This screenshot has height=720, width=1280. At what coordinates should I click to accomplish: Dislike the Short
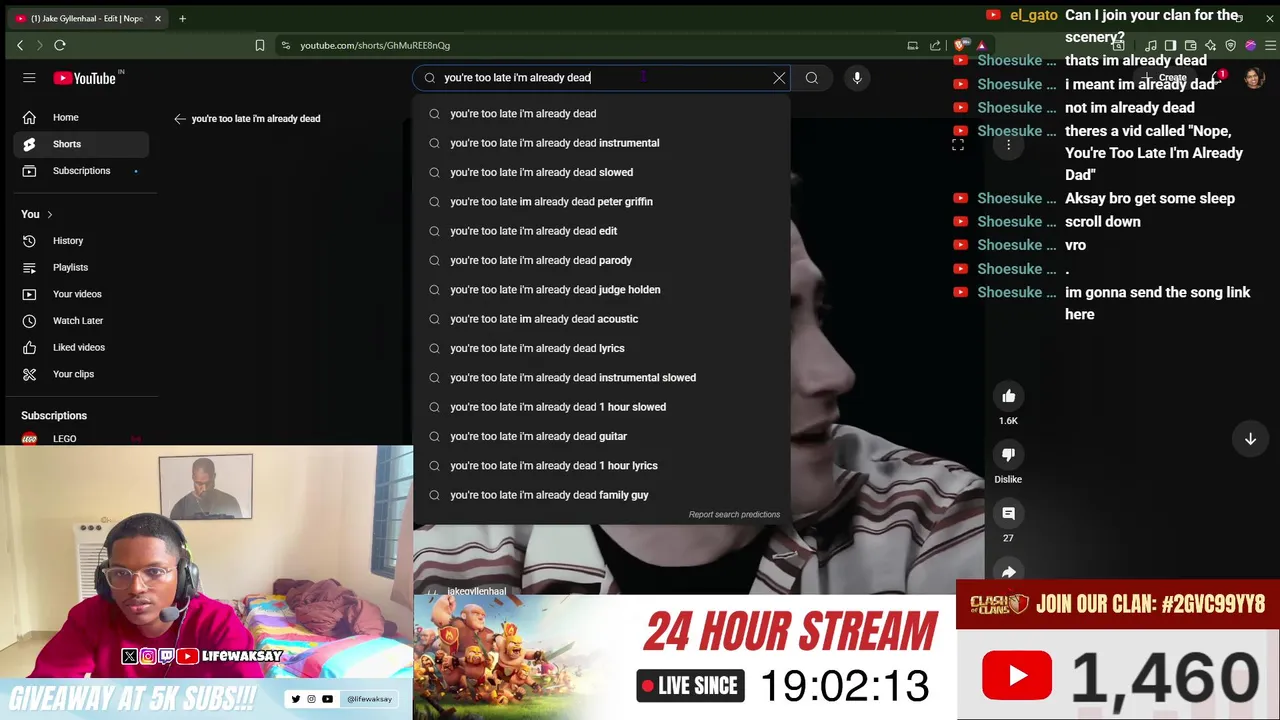[1008, 454]
